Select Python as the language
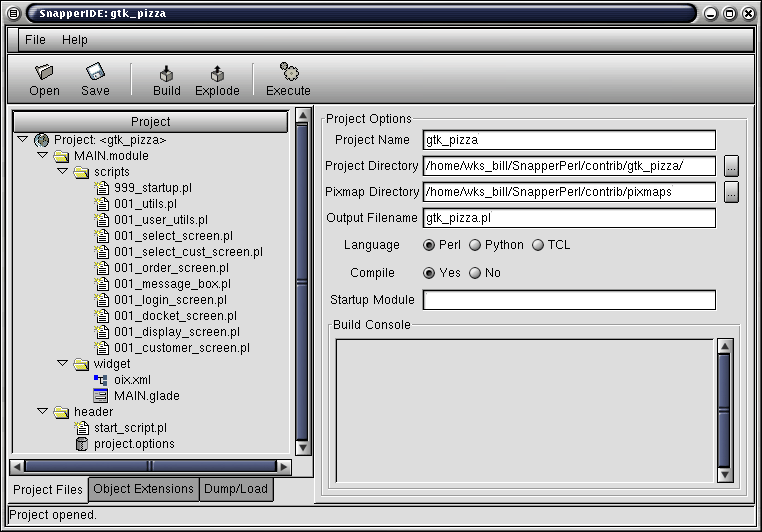762x532 pixels. pyautogui.click(x=475, y=245)
